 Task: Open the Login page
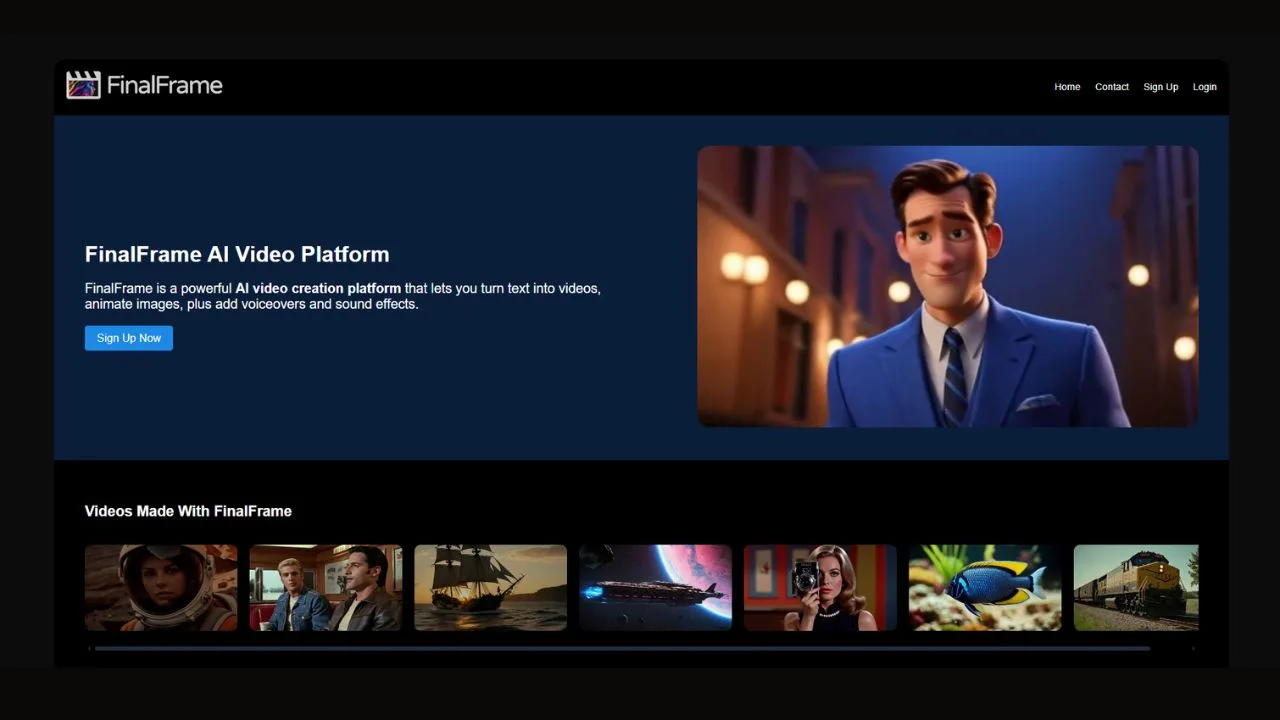tap(1204, 87)
